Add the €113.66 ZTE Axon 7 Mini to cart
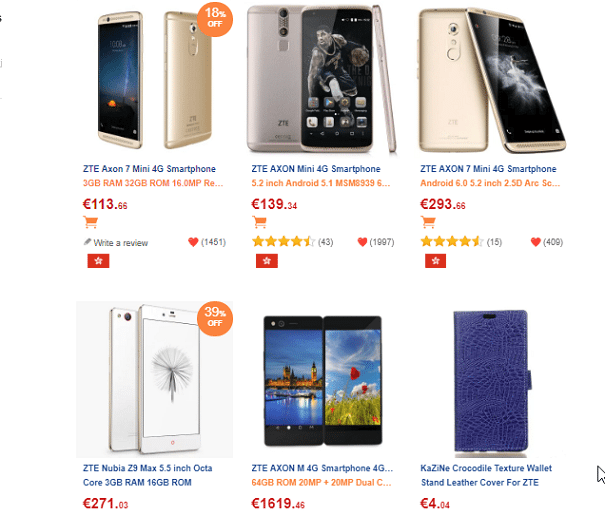Screen dimensions: 605x515 pyautogui.click(x=90, y=223)
